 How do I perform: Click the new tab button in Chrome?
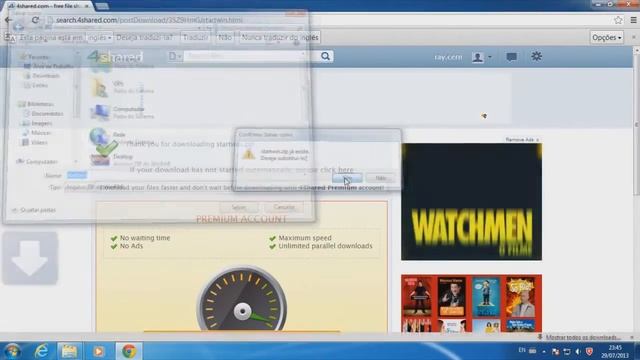click(x=102, y=6)
